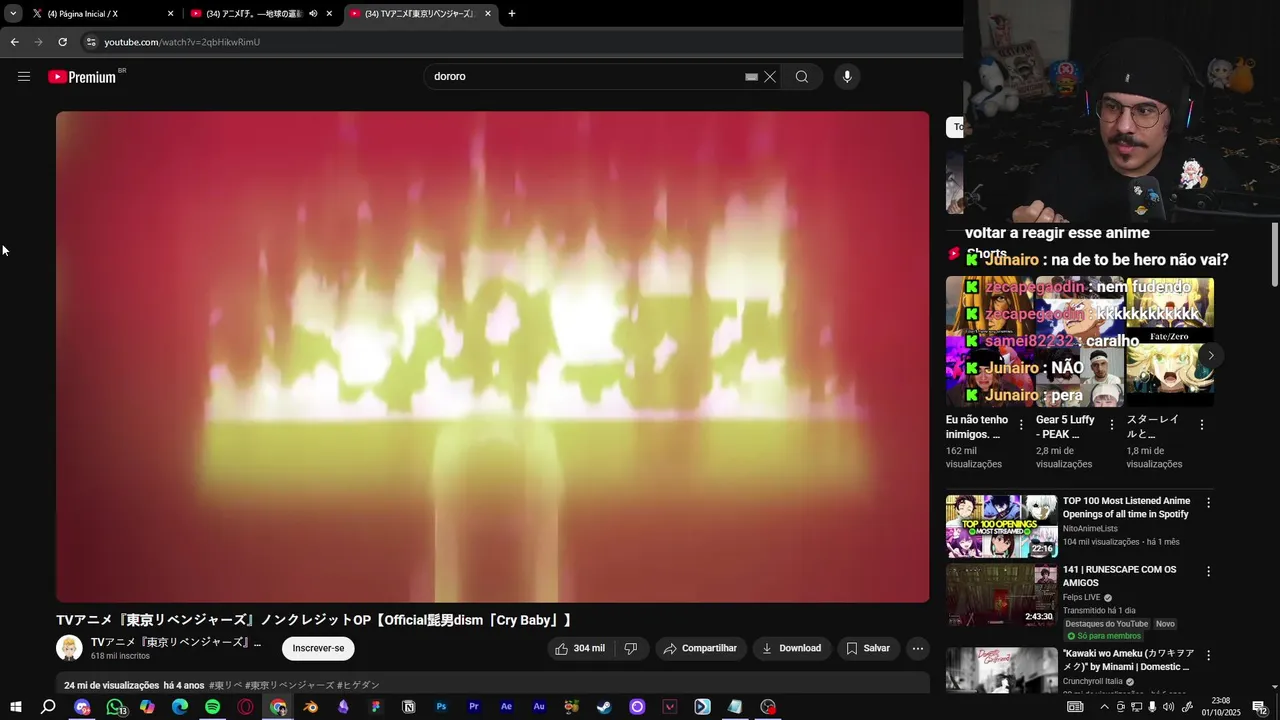Click the hashtag #東リベ

[225, 685]
